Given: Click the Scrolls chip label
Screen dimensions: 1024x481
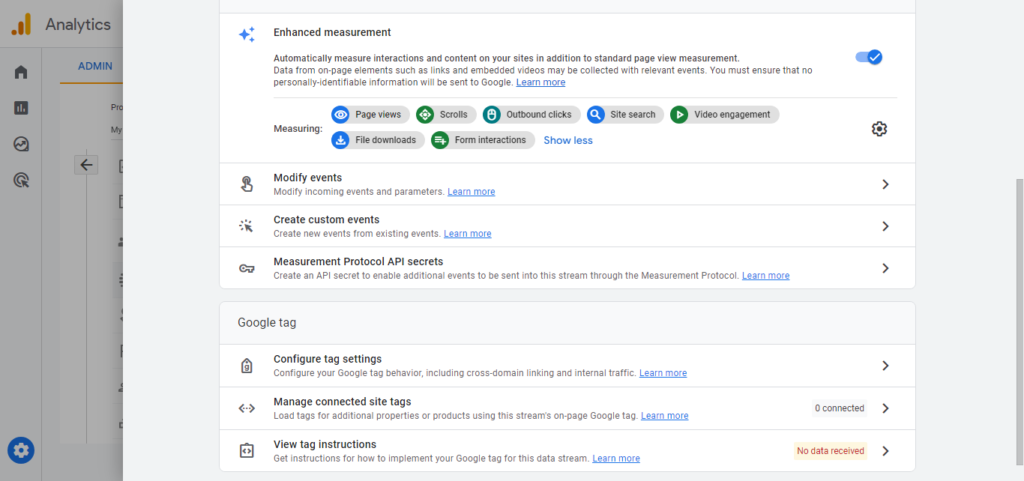Looking at the screenshot, I should pos(454,115).
